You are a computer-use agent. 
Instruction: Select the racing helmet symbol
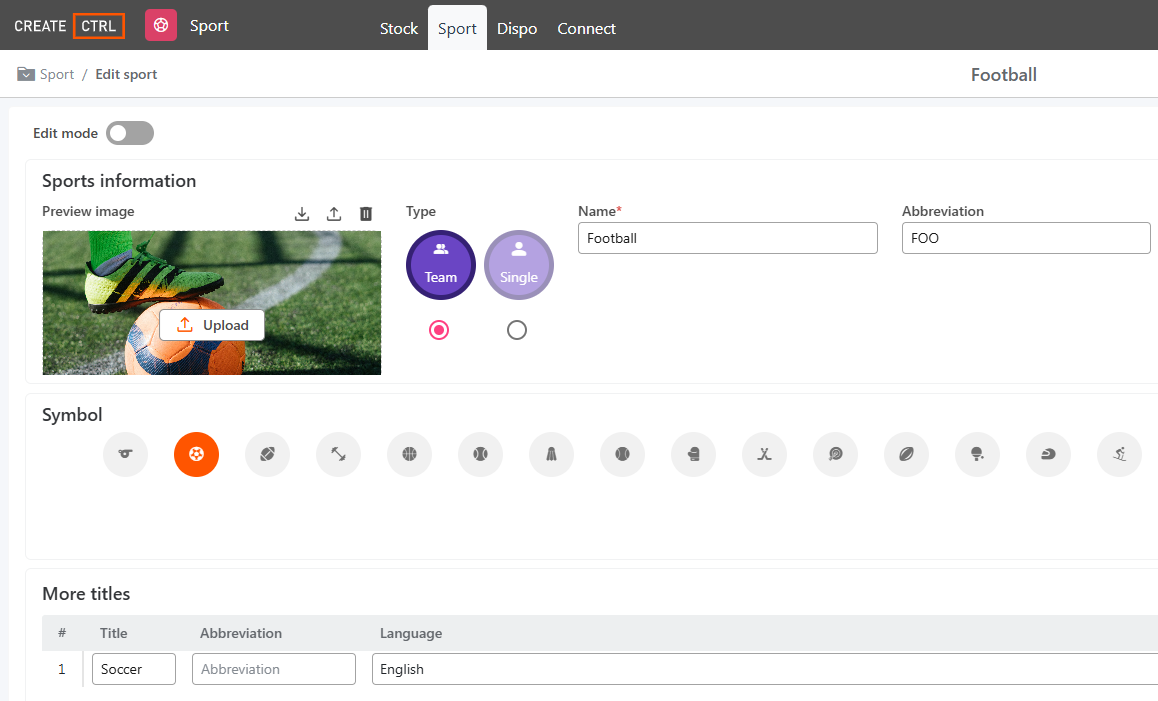1048,454
